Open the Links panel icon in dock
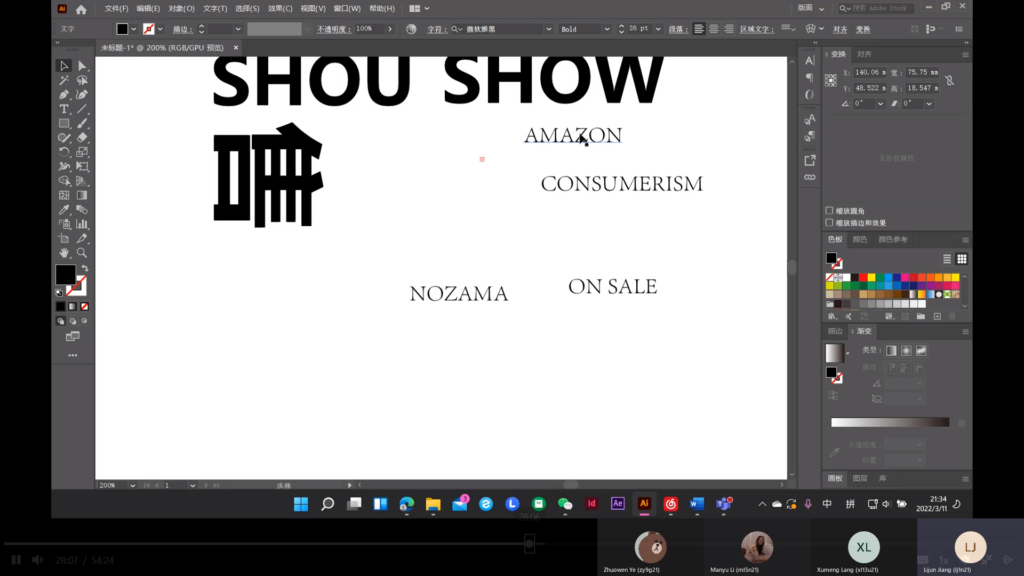This screenshot has width=1024, height=576. click(x=810, y=177)
